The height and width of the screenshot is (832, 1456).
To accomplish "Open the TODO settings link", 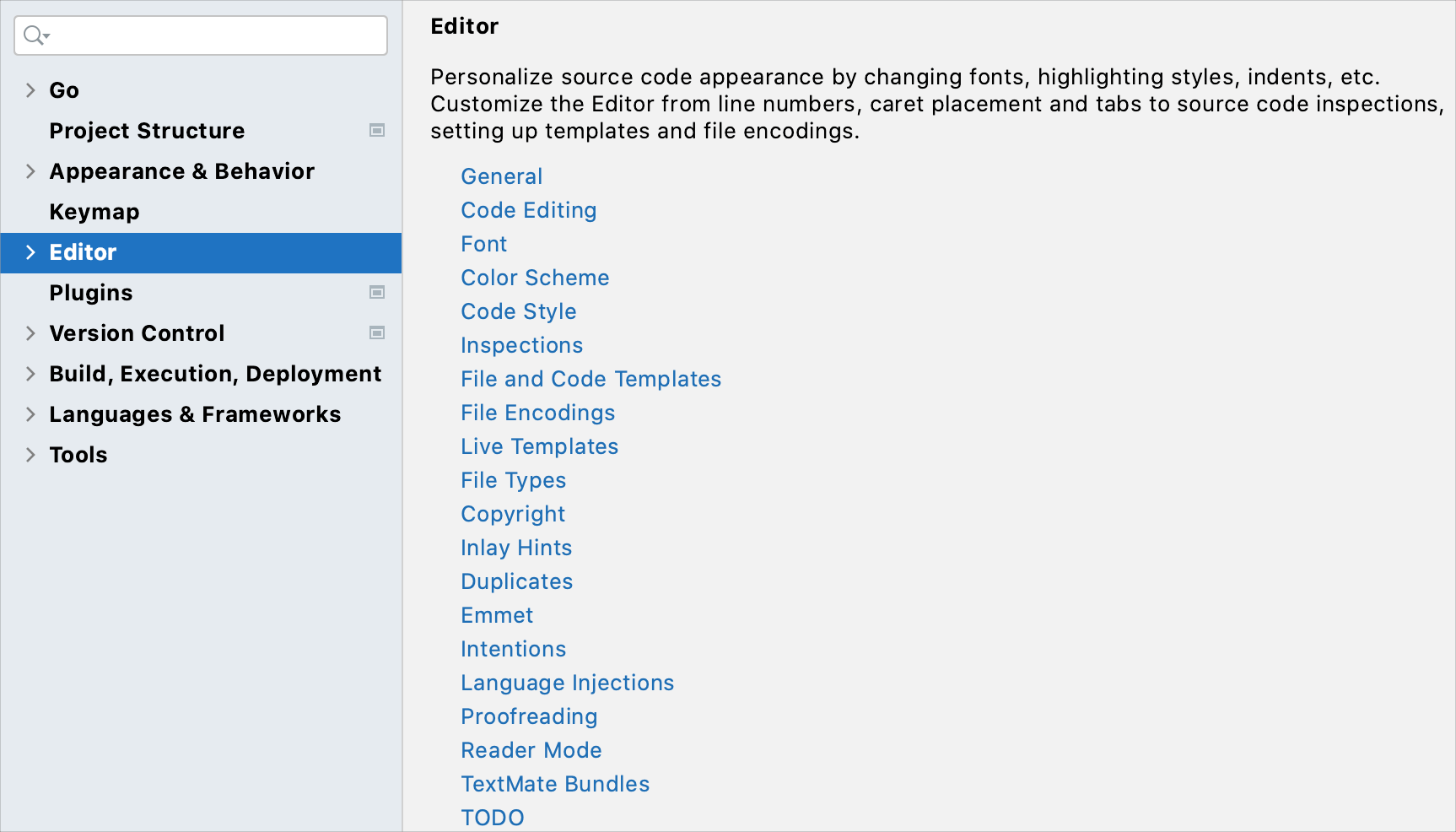I will [493, 817].
